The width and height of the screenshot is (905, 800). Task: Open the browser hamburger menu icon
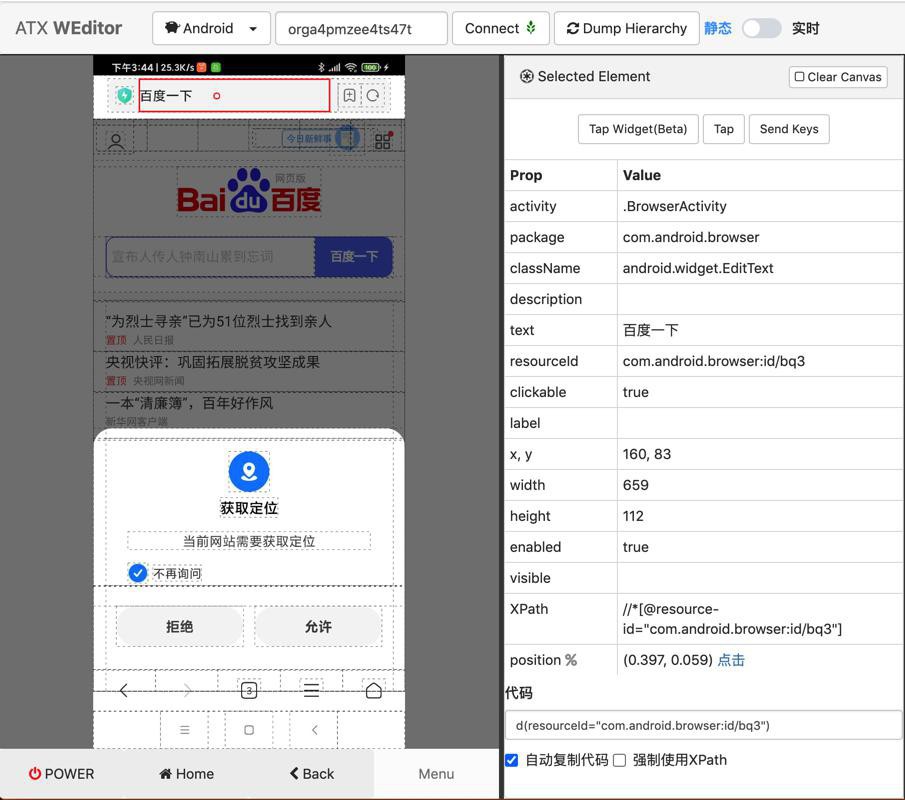click(x=311, y=690)
